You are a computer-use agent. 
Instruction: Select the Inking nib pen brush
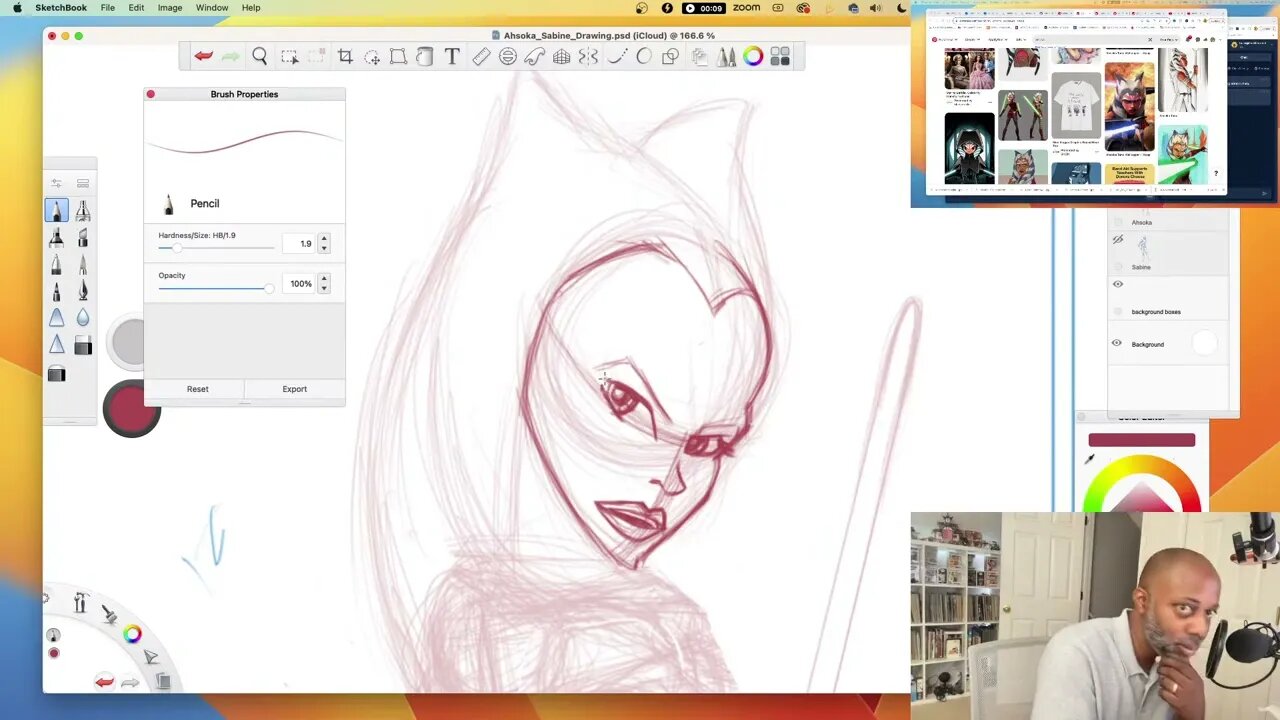[x=83, y=292]
